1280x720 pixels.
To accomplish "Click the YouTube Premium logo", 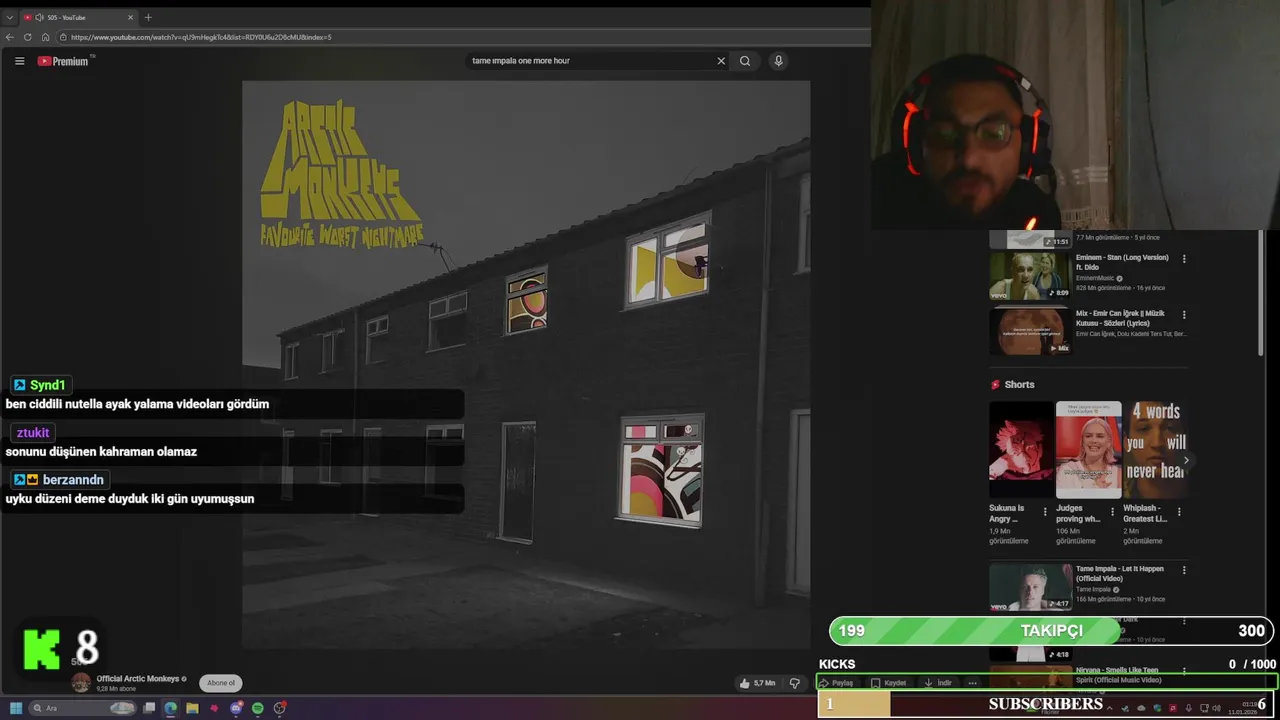I will 65,61.
